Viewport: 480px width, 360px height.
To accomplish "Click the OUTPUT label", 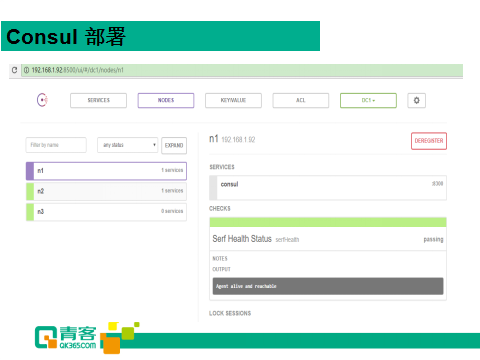I will pyautogui.click(x=221, y=269).
